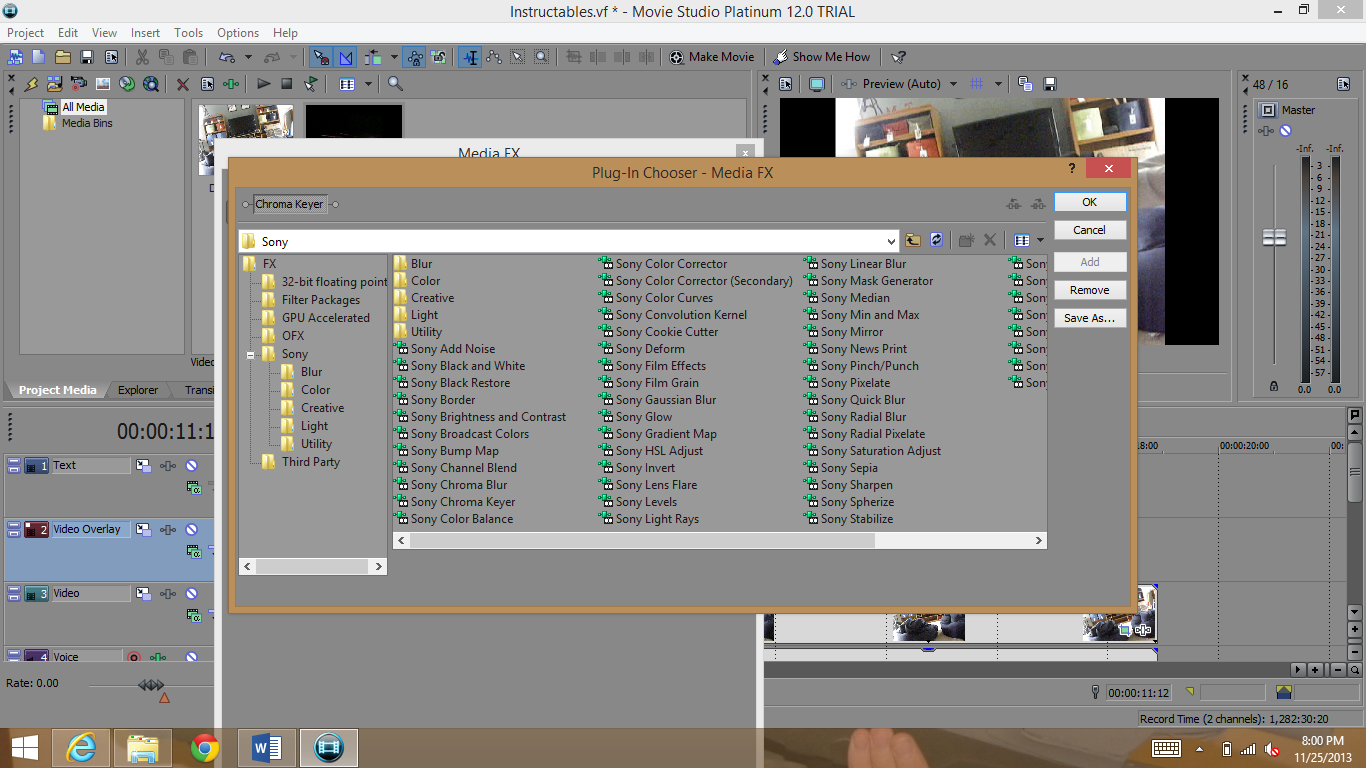Viewport: 1366px width, 768px height.
Task: Click the Video Preview on External Monitor icon
Action: 817,84
